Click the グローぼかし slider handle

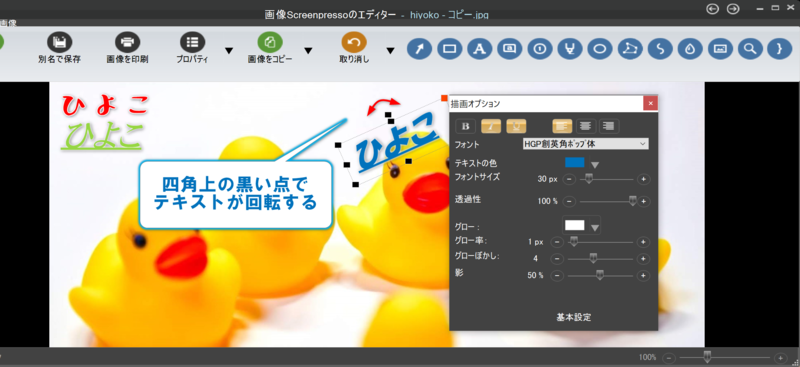[593, 258]
